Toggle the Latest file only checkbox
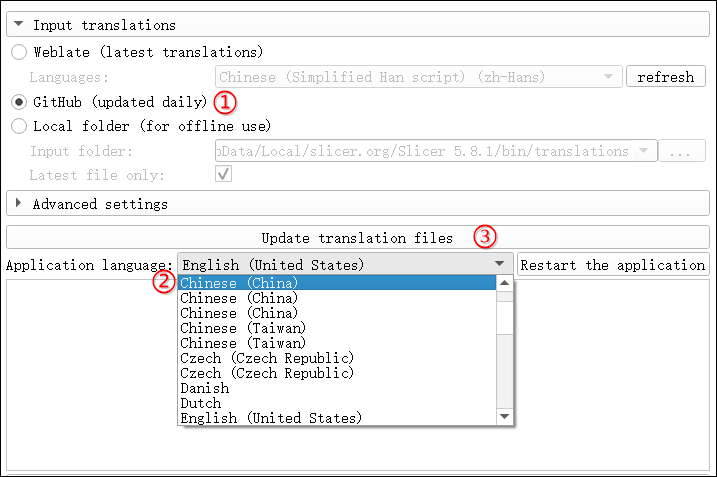 224,174
